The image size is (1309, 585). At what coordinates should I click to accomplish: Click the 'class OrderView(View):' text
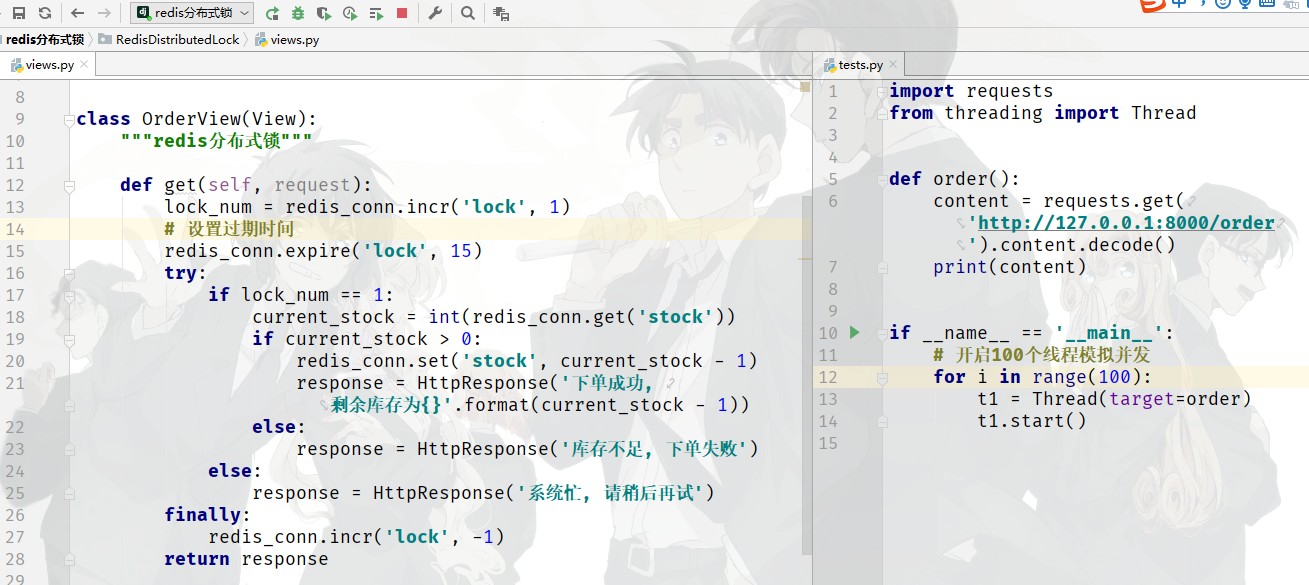click(x=196, y=119)
